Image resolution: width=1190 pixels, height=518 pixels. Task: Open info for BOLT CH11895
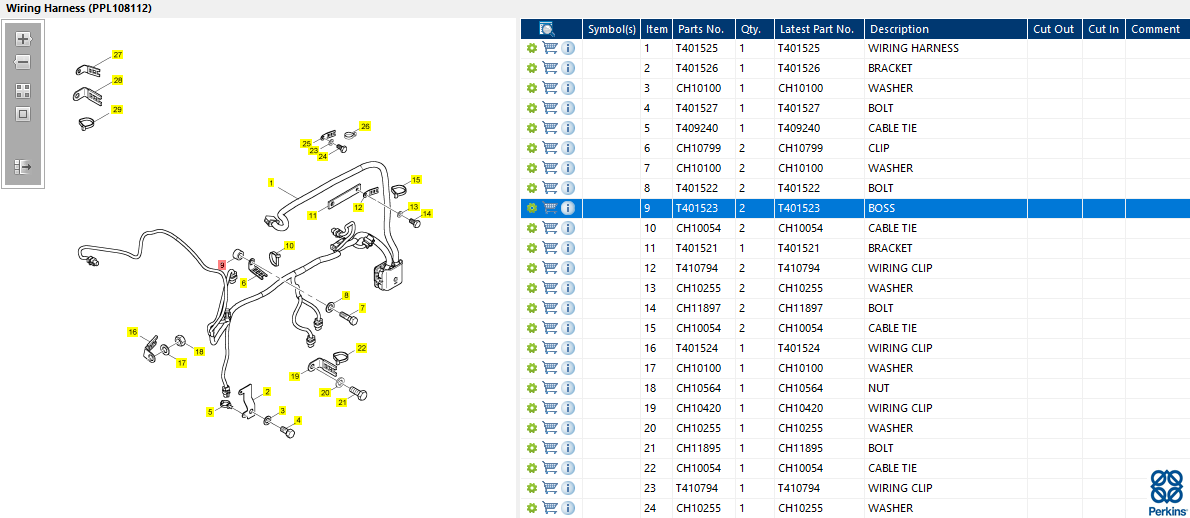tap(568, 448)
